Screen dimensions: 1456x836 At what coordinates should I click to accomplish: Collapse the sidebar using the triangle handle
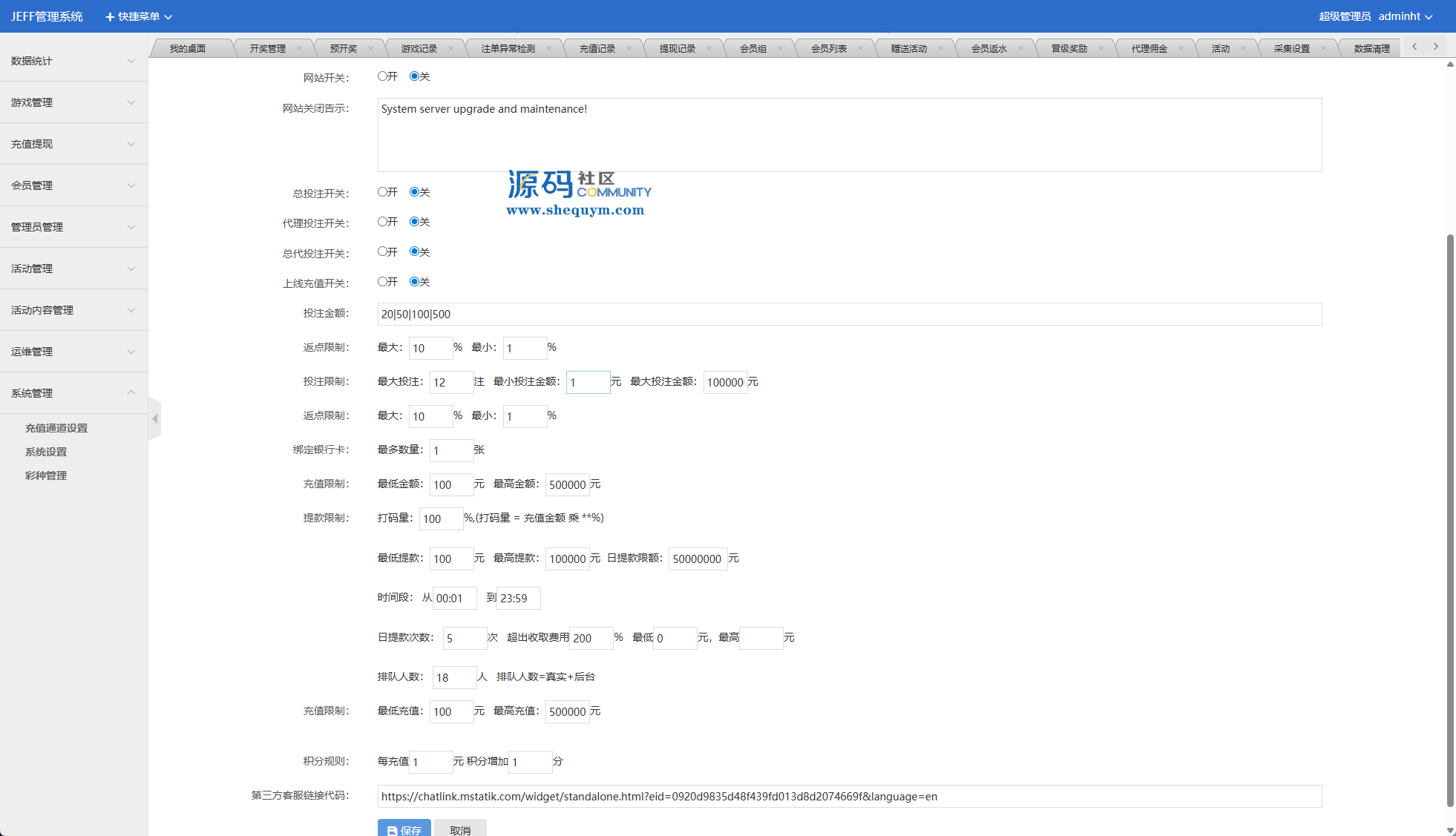[154, 419]
